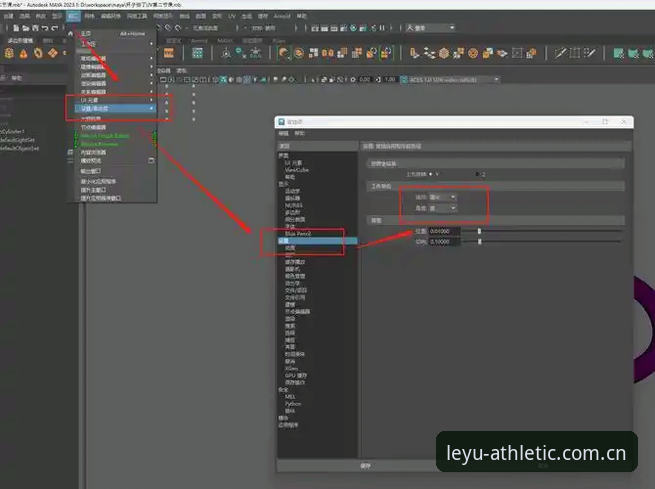Click the orange sphere-like mesh shelf icon

pyautogui.click(x=444, y=53)
